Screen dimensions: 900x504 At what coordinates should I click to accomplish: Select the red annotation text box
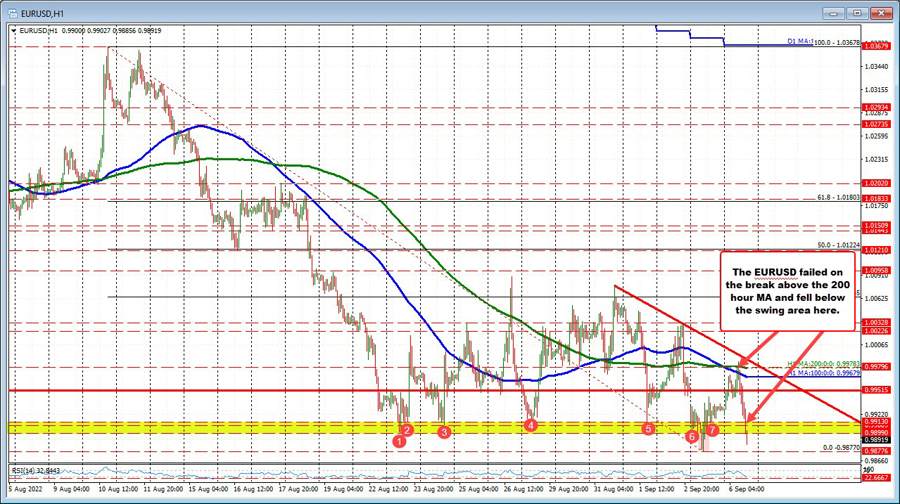(789, 289)
